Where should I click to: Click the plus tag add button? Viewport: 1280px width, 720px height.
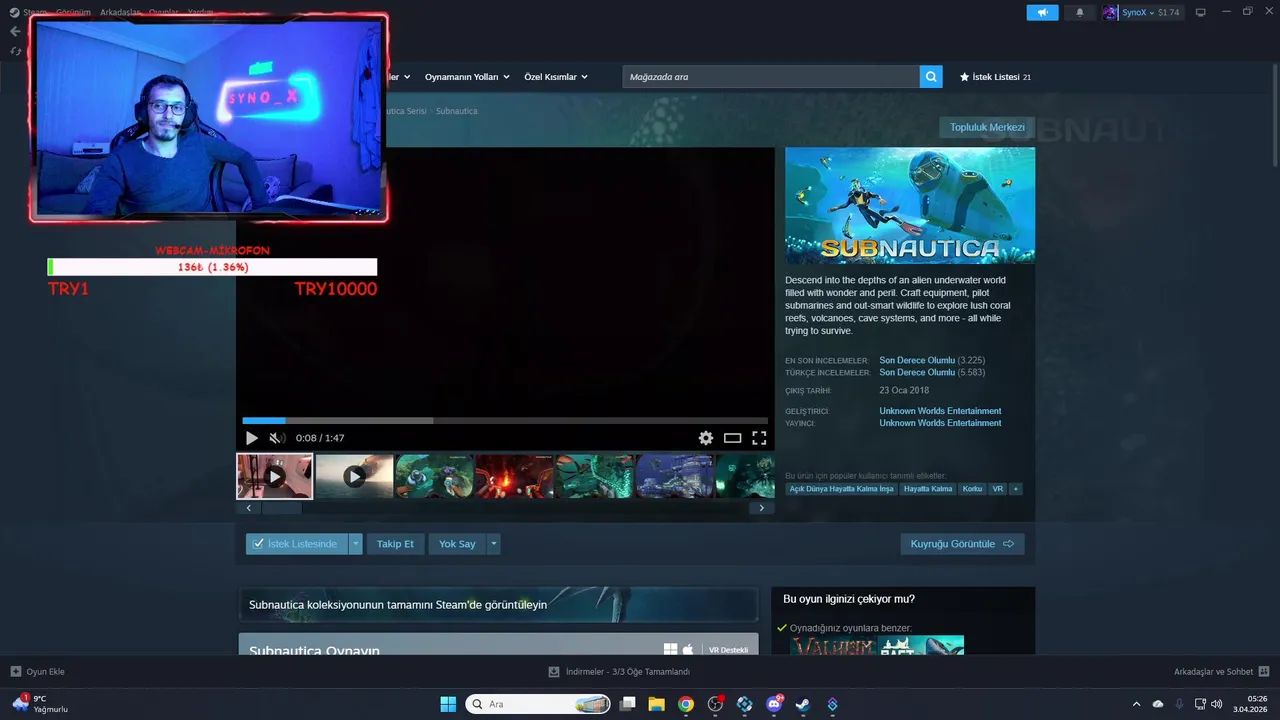[1016, 489]
